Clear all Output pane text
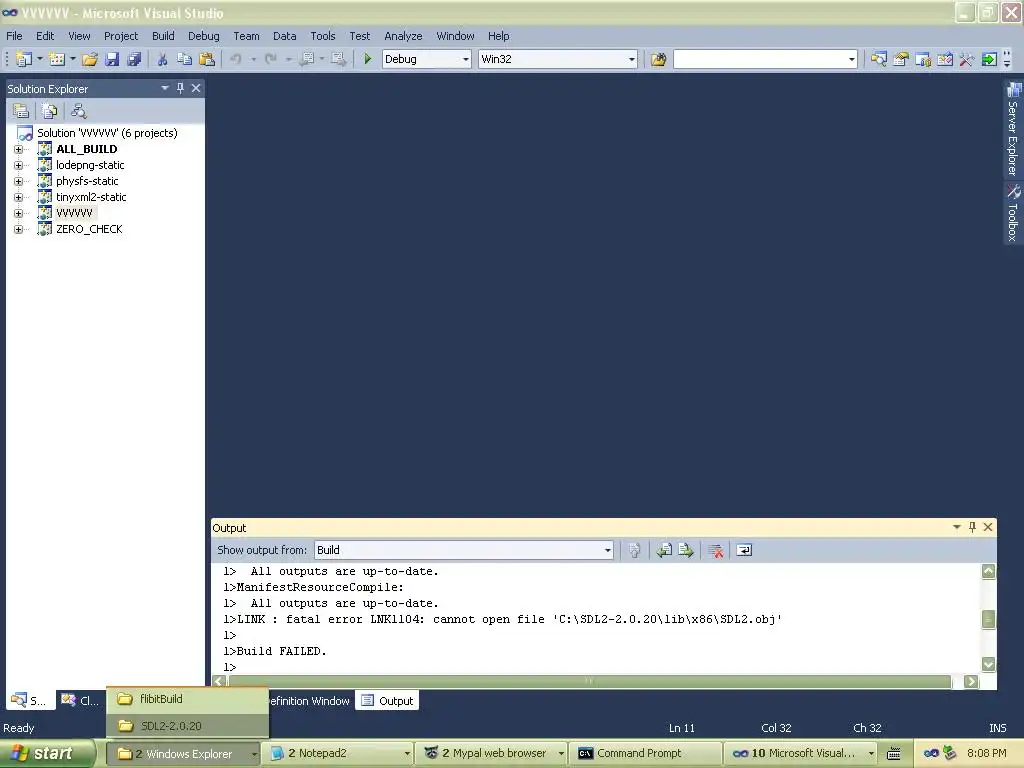This screenshot has width=1024, height=768. (x=716, y=551)
